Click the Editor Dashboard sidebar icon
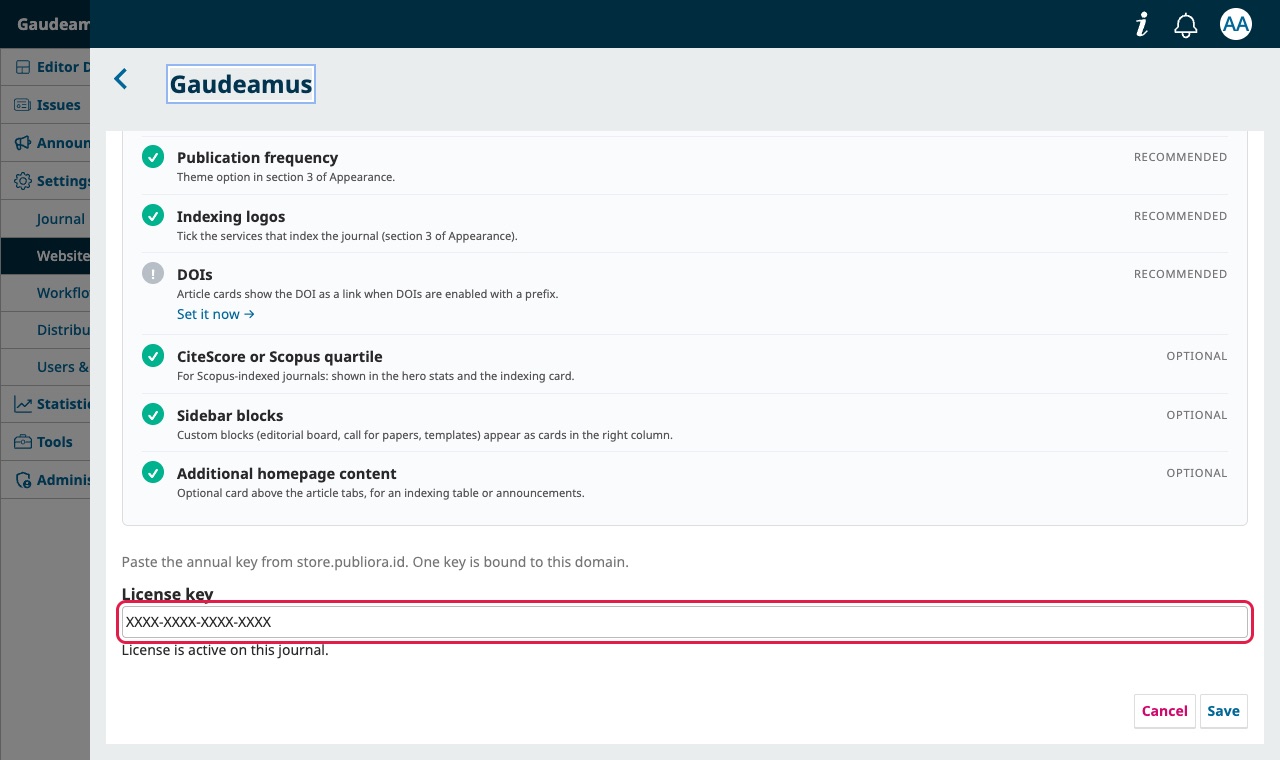The height and width of the screenshot is (760, 1280). [22, 67]
